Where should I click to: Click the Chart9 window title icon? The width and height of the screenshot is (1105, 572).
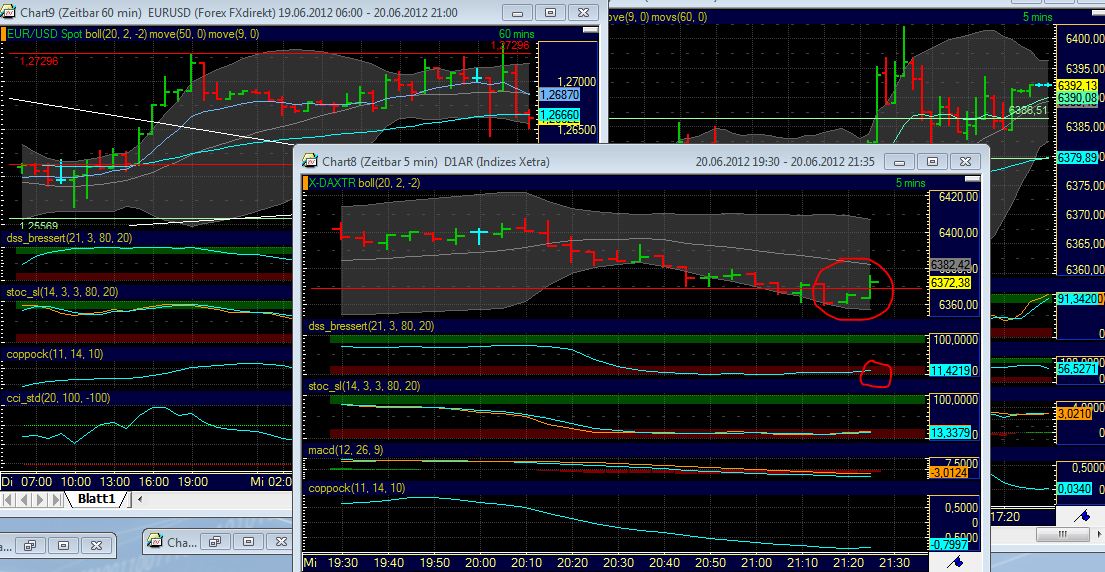click(9, 13)
